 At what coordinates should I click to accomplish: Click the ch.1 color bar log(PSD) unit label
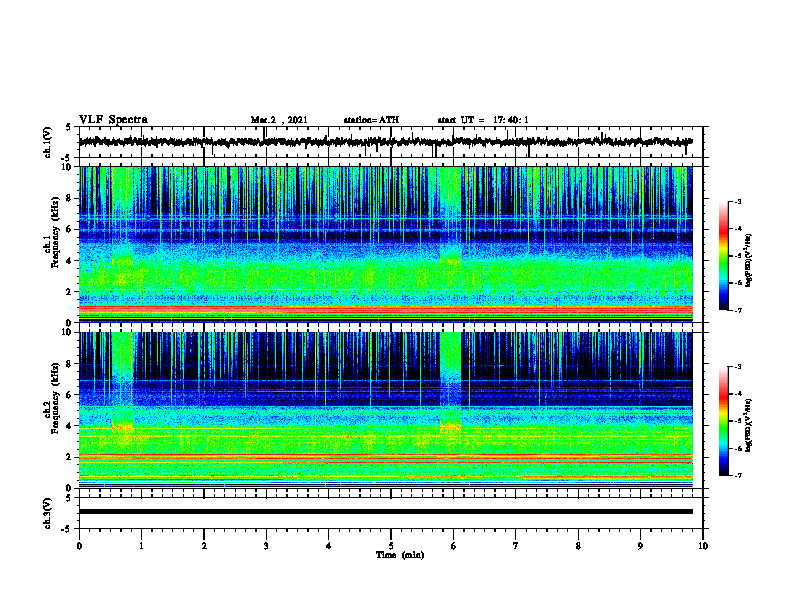point(749,260)
